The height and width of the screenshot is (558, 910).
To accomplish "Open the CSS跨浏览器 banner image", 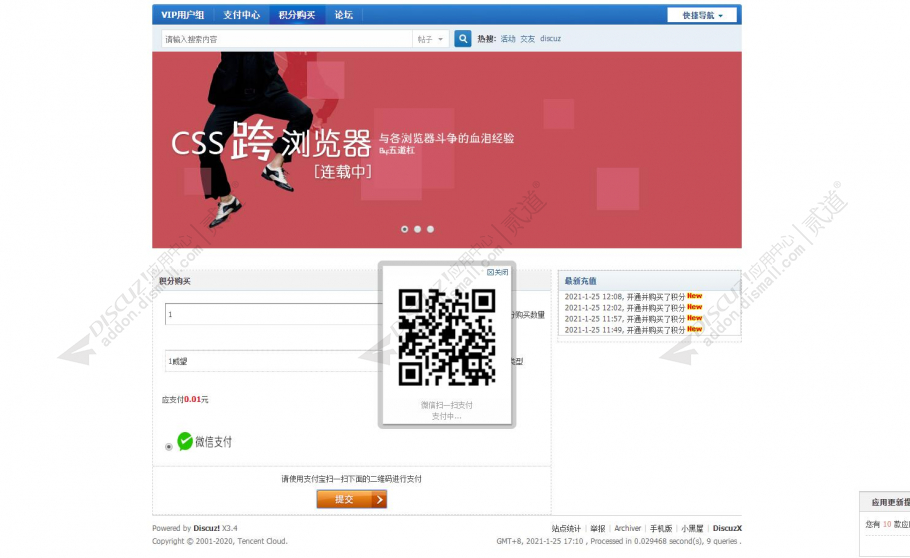I will point(447,150).
